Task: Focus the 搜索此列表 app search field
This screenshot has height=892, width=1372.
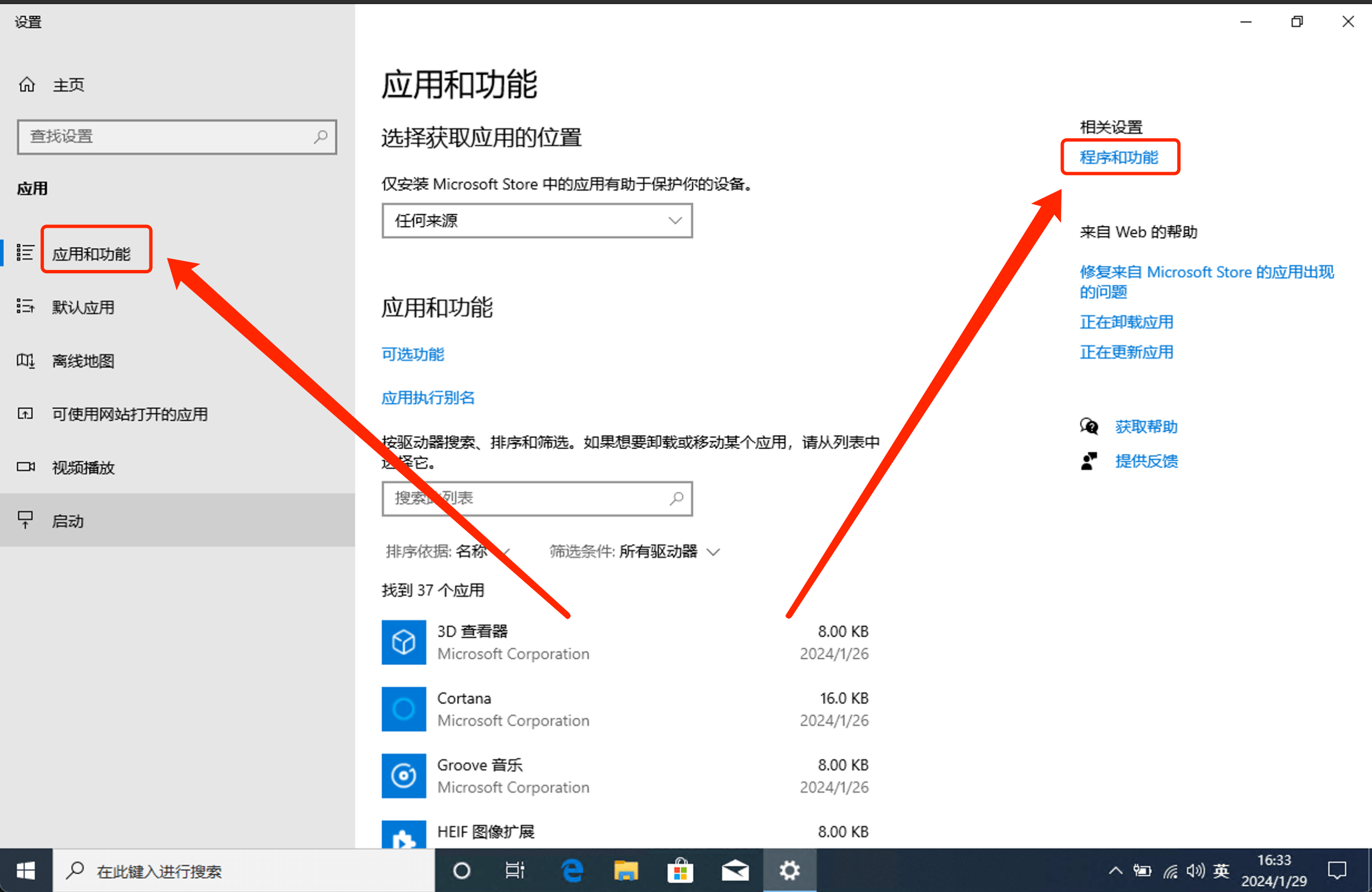Action: click(537, 498)
